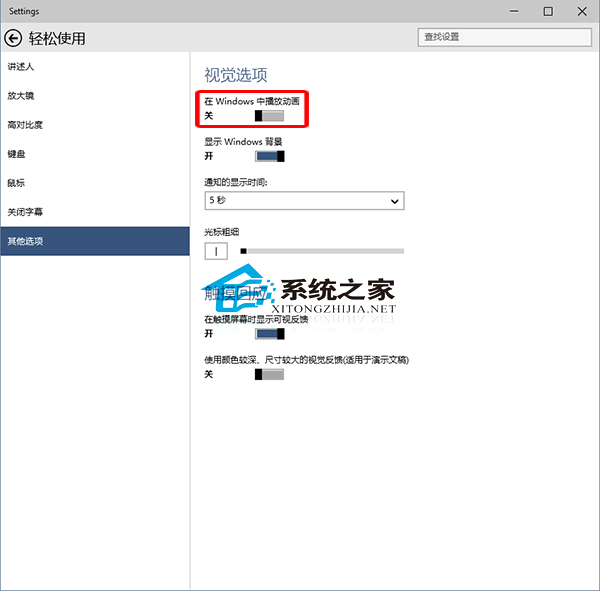Viewport: 600px width, 591px height.
Task: Open the 通知的显示时间 dropdown showing 5 秒
Action: [305, 201]
